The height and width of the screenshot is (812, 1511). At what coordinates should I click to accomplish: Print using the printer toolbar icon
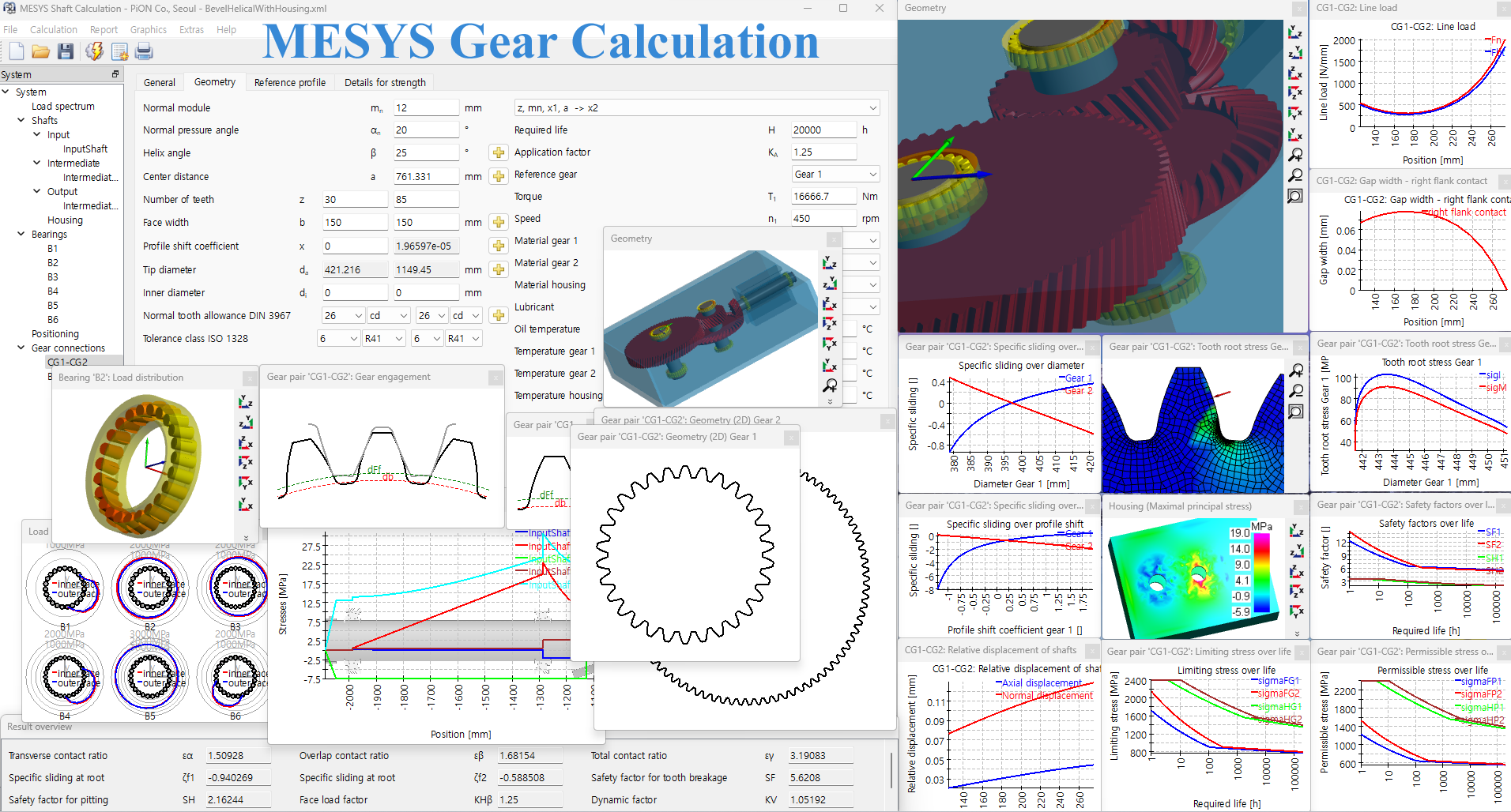[x=144, y=52]
